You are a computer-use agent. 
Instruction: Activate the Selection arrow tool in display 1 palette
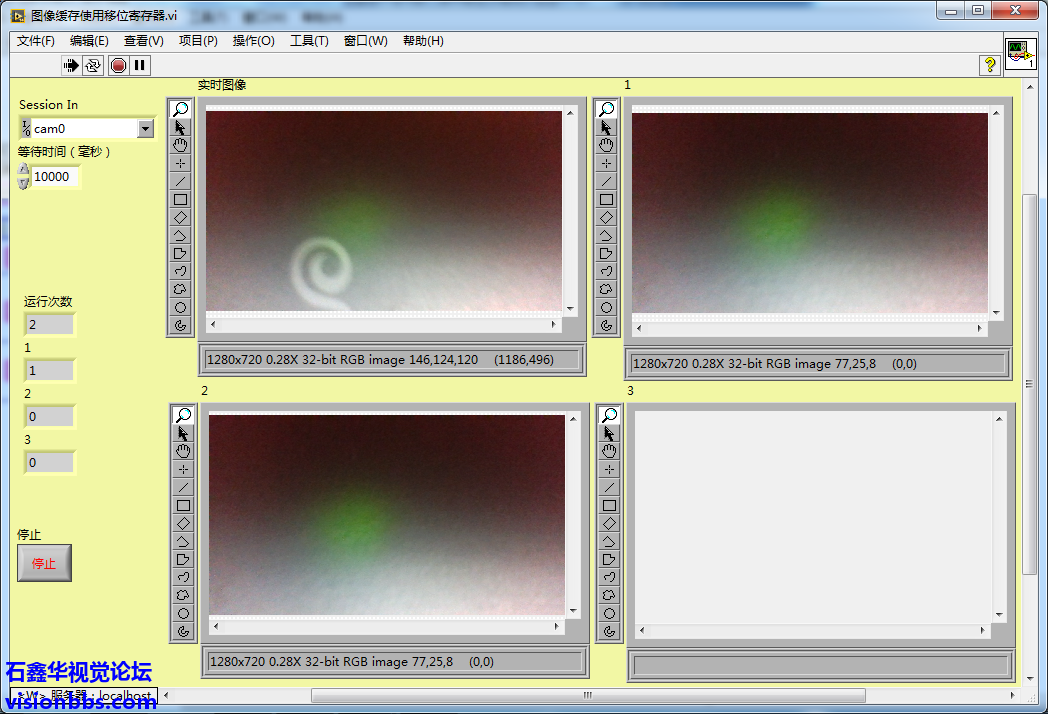click(x=606, y=127)
